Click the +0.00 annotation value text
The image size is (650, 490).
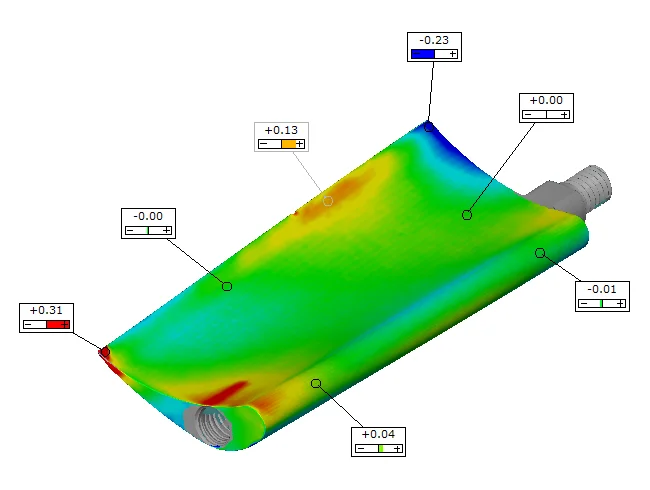pyautogui.click(x=546, y=101)
